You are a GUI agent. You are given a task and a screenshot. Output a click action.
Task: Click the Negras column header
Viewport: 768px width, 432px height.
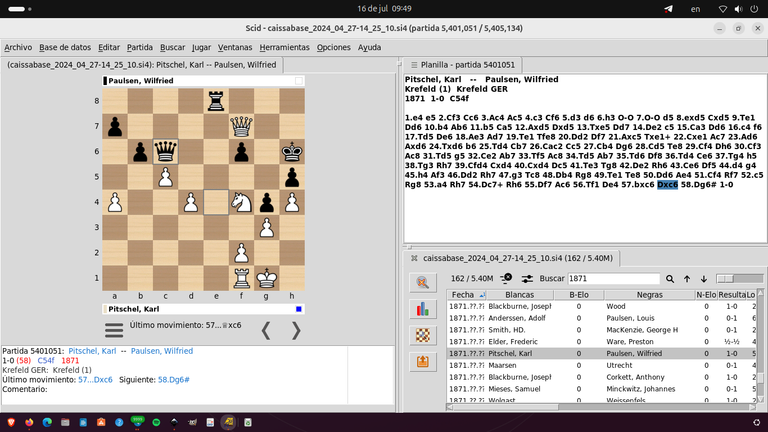(649, 295)
